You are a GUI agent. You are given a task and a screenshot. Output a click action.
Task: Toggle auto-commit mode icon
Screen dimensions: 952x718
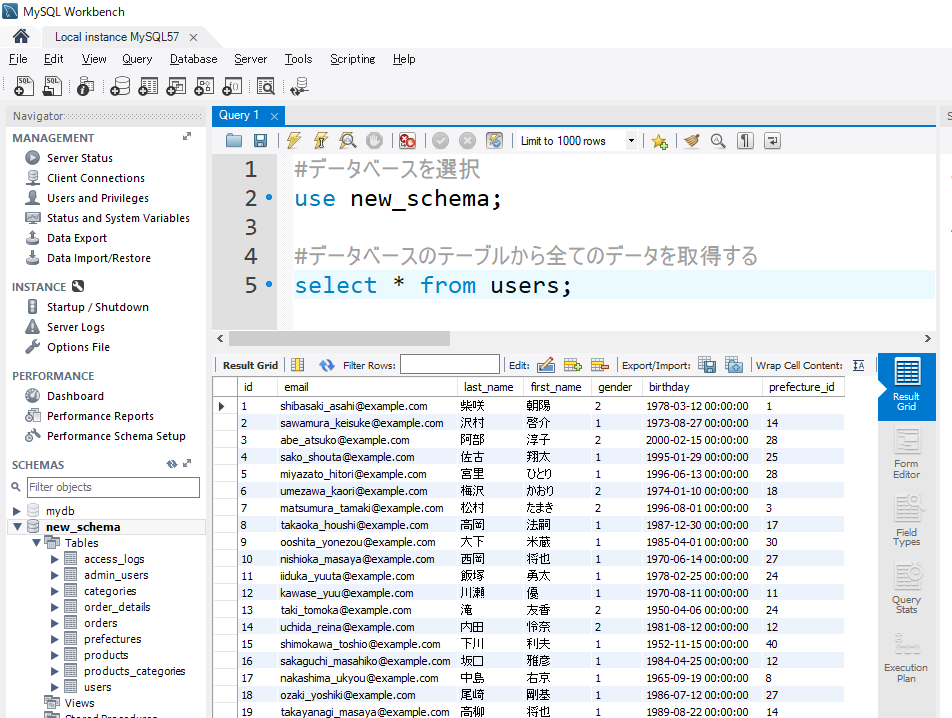[495, 141]
